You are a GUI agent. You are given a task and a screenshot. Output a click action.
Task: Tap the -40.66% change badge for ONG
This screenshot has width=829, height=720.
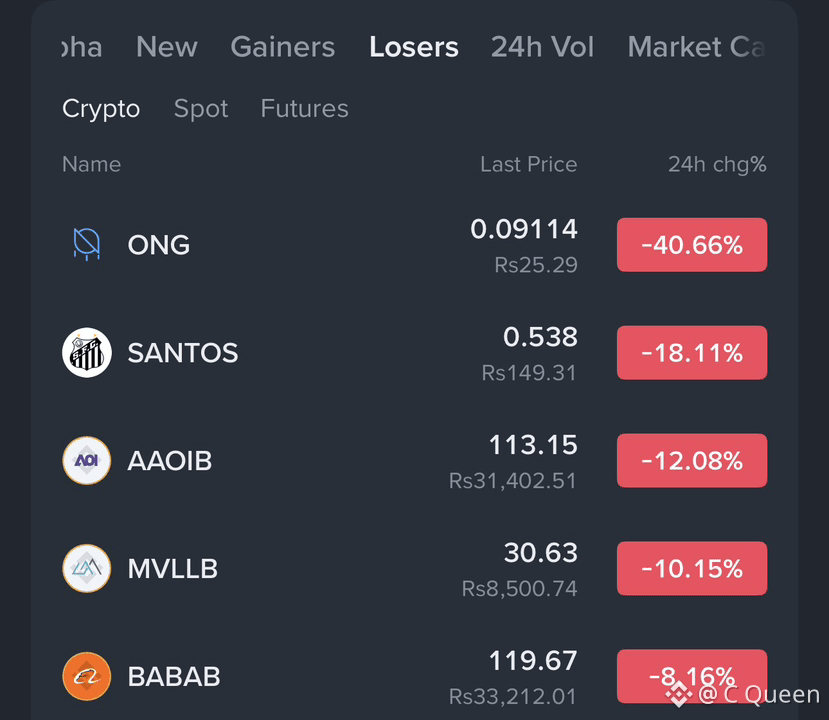tap(692, 245)
